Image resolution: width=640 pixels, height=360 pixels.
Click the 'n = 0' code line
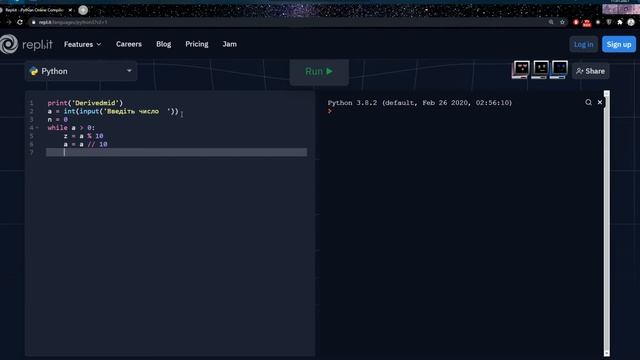tap(58, 120)
